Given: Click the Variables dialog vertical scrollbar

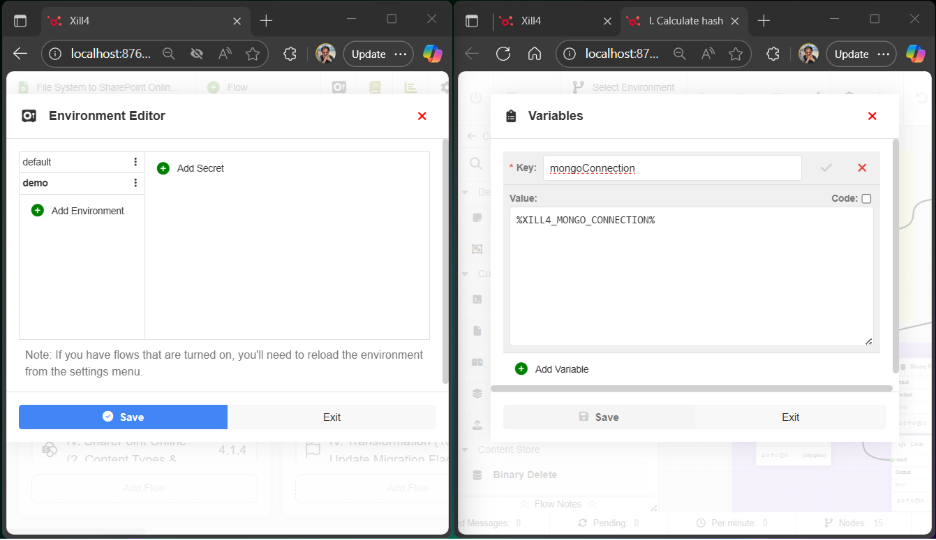Looking at the screenshot, I should pos(895,255).
